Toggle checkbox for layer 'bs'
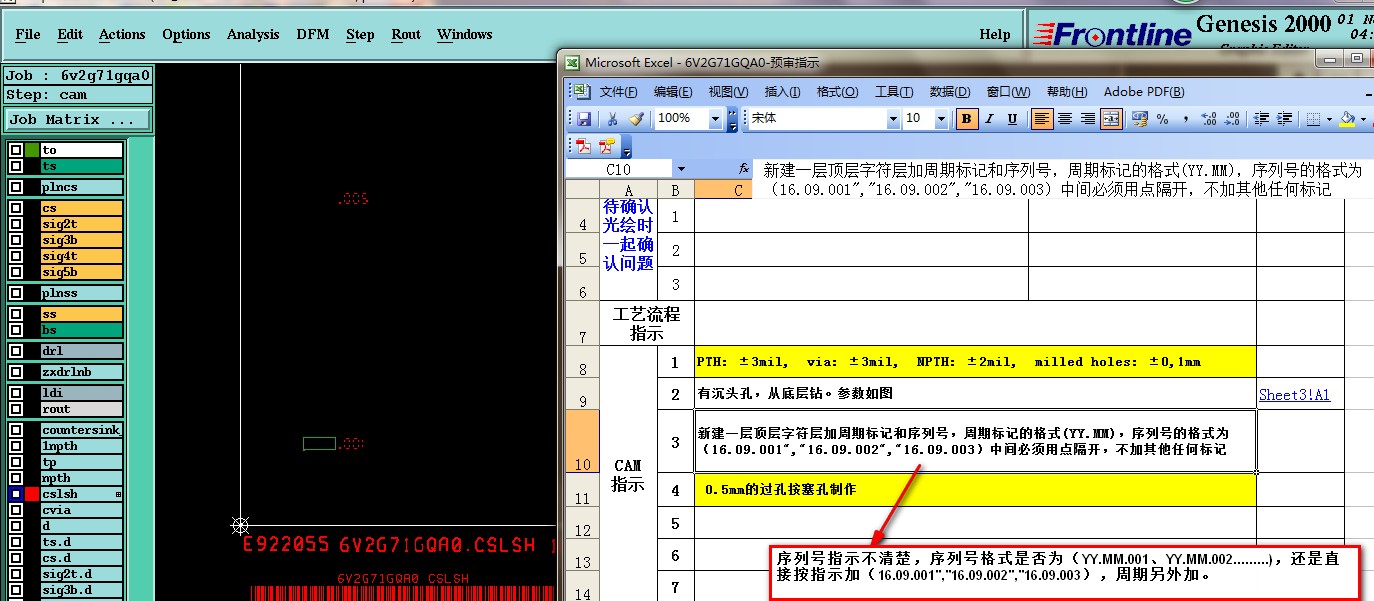1374x601 pixels. click(16, 330)
